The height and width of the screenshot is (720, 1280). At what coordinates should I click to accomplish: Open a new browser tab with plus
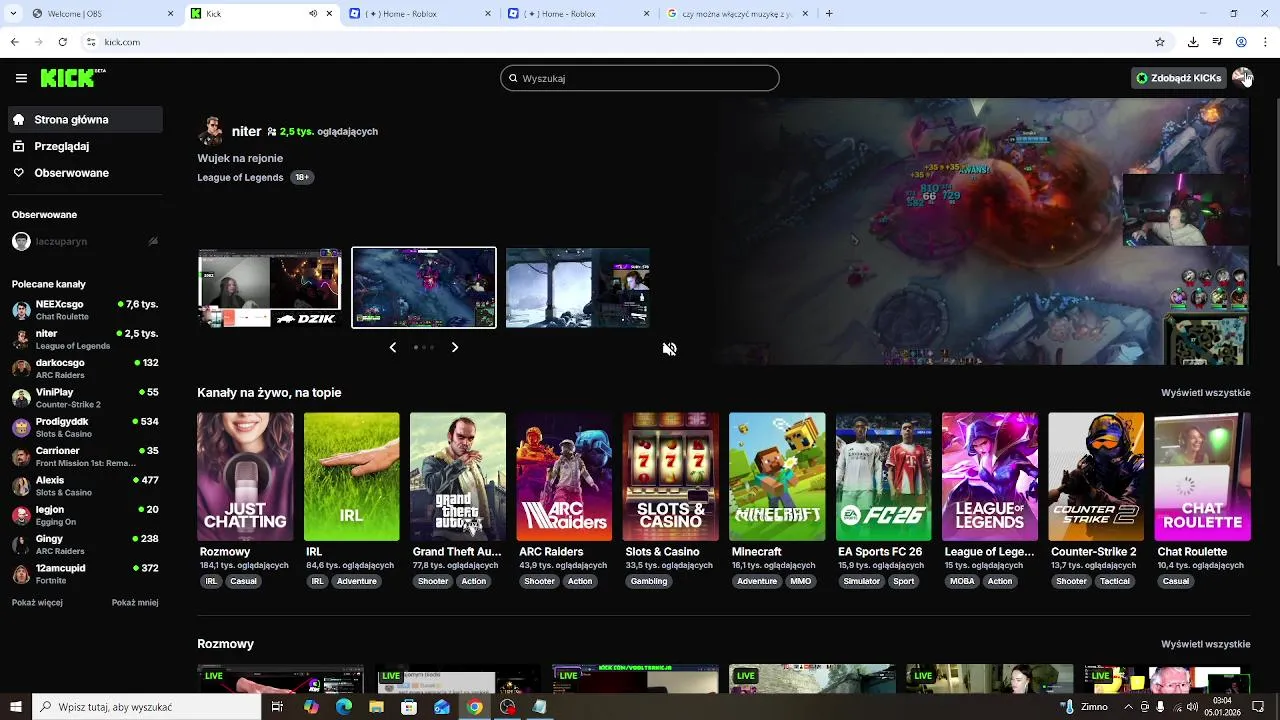[x=829, y=14]
